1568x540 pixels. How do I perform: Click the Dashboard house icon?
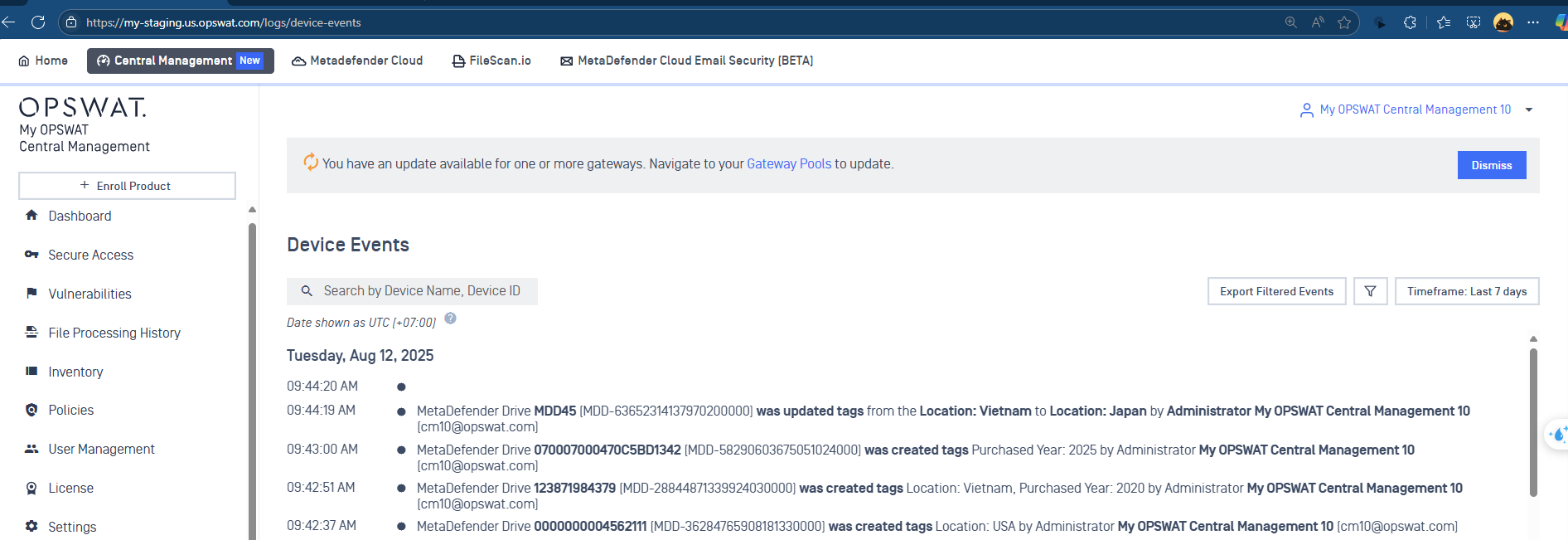[31, 216]
